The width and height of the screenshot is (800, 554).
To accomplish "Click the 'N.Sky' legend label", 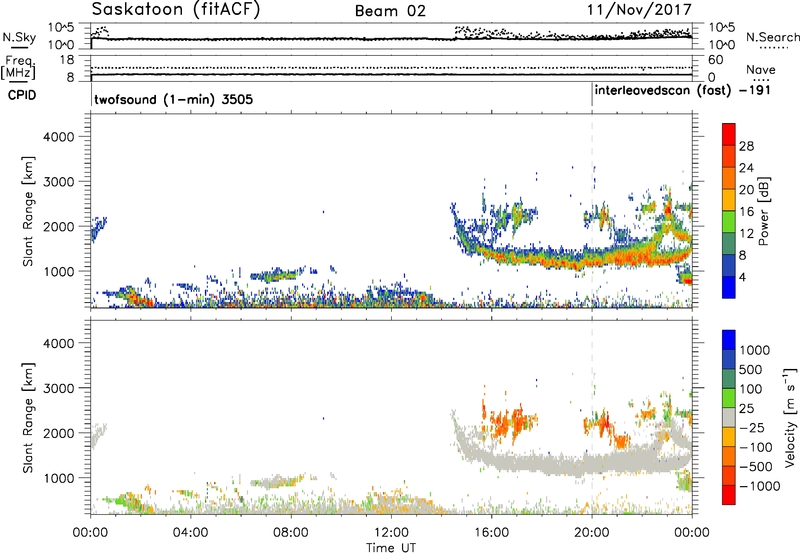I will coord(19,37).
